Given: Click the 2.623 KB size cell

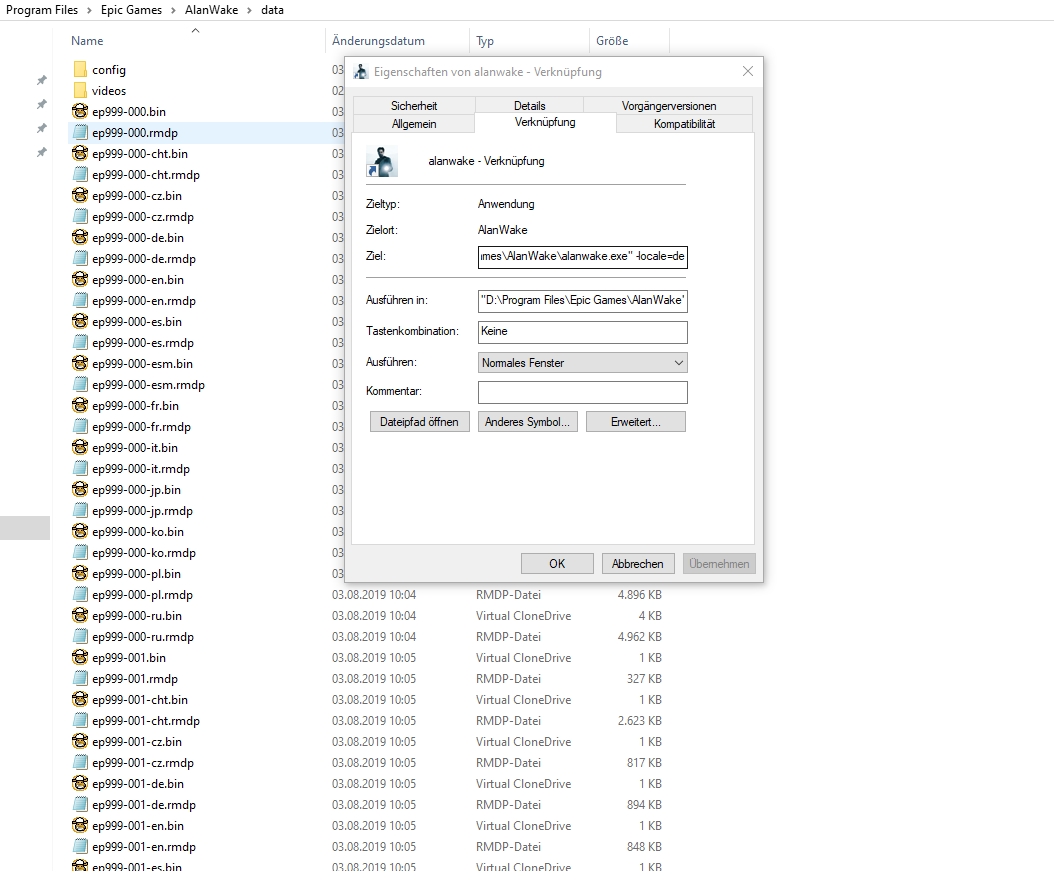Looking at the screenshot, I should [639, 721].
